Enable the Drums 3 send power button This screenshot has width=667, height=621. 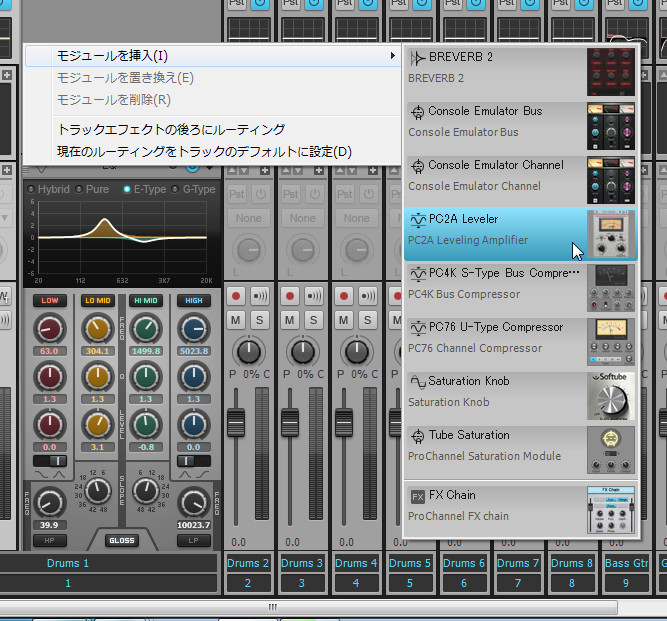(x=315, y=194)
